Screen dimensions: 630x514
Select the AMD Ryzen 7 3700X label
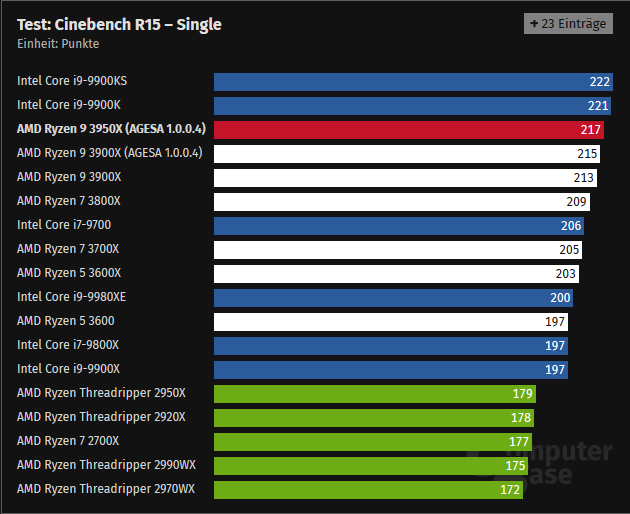tap(68, 249)
